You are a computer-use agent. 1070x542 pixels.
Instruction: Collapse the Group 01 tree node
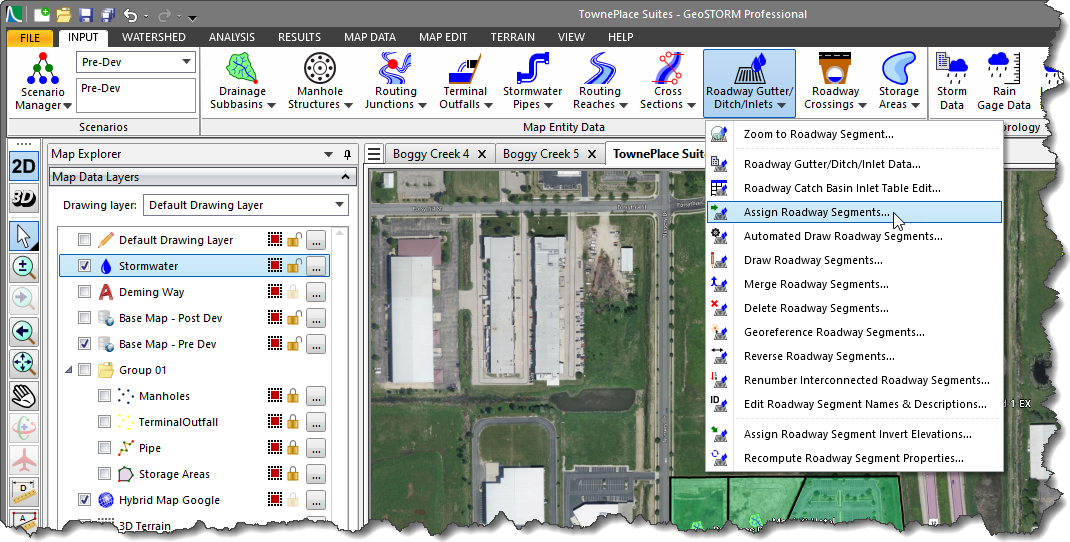[x=68, y=370]
